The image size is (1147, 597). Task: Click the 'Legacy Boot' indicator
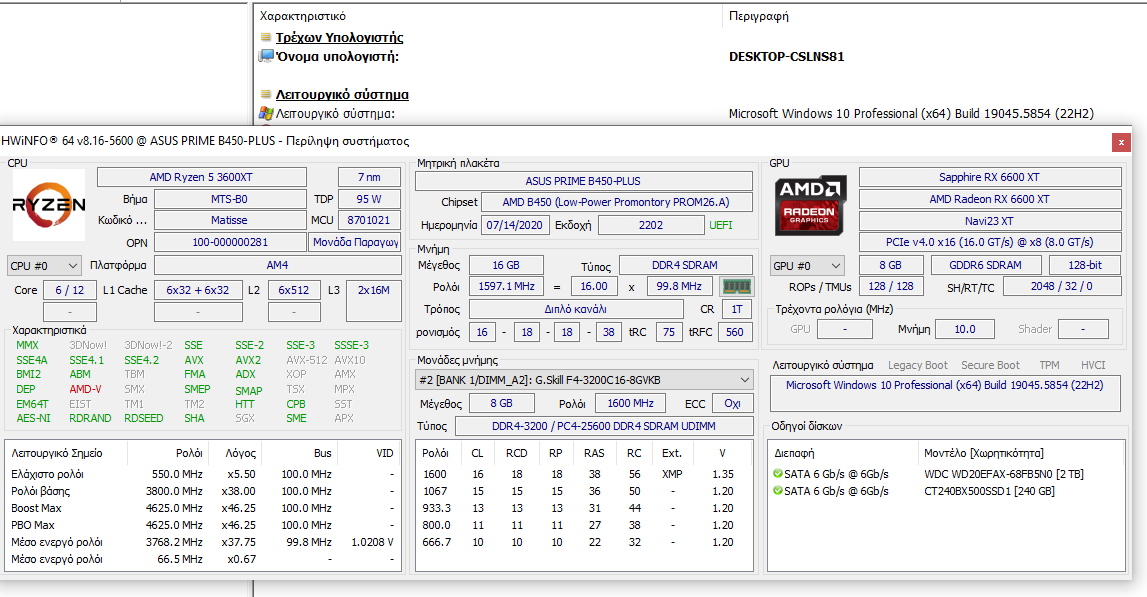tap(917, 365)
